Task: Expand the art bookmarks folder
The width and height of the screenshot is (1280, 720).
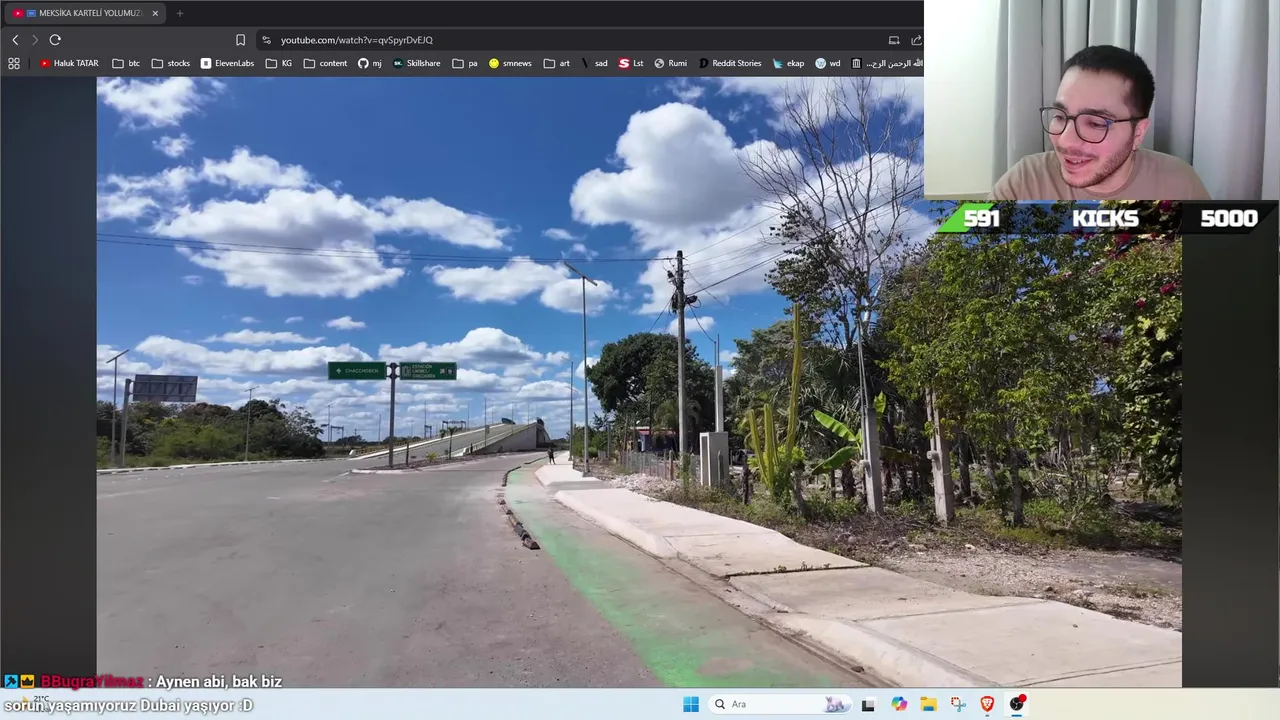Action: 557,63
